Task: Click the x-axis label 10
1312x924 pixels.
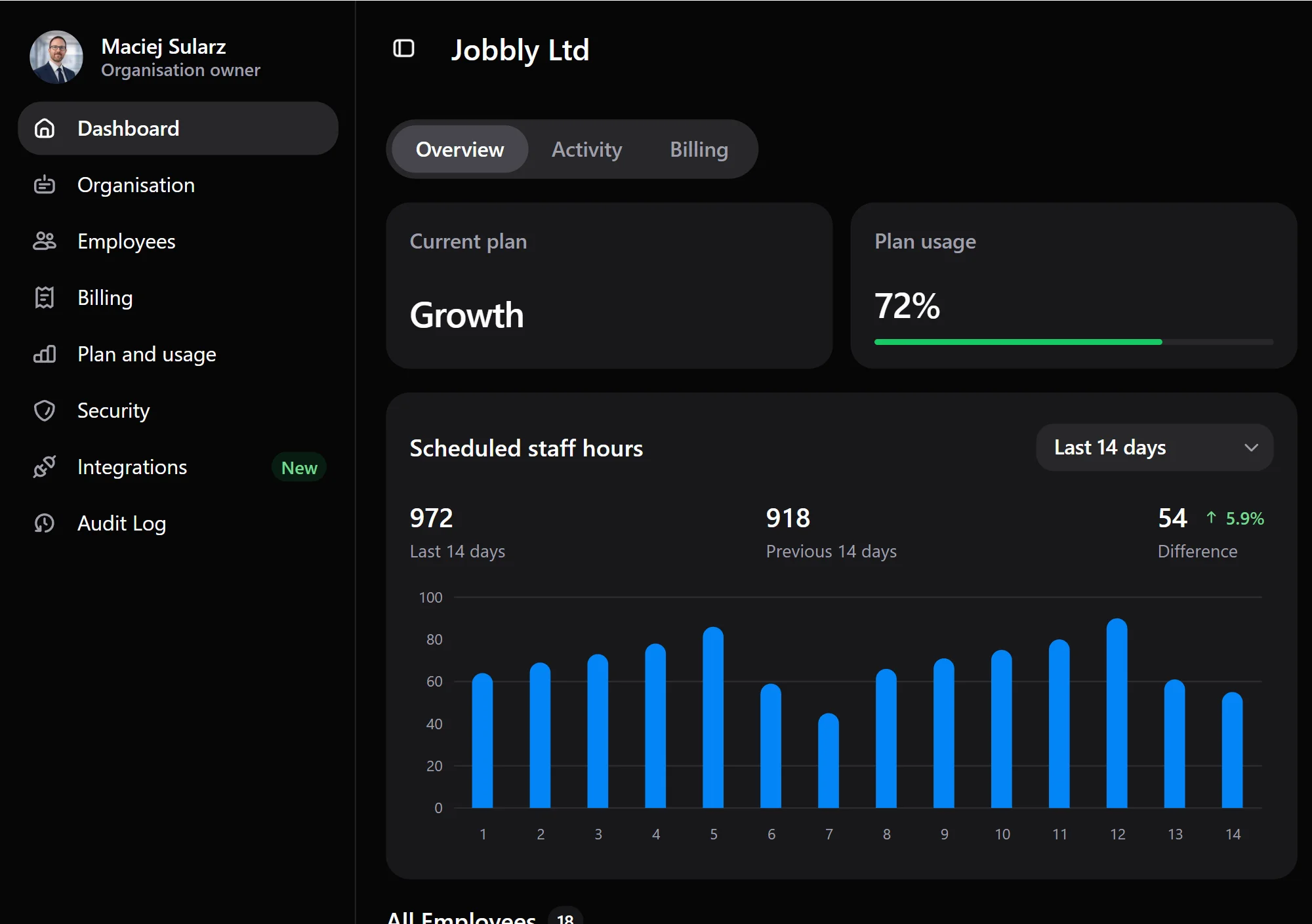Action: (x=1002, y=834)
